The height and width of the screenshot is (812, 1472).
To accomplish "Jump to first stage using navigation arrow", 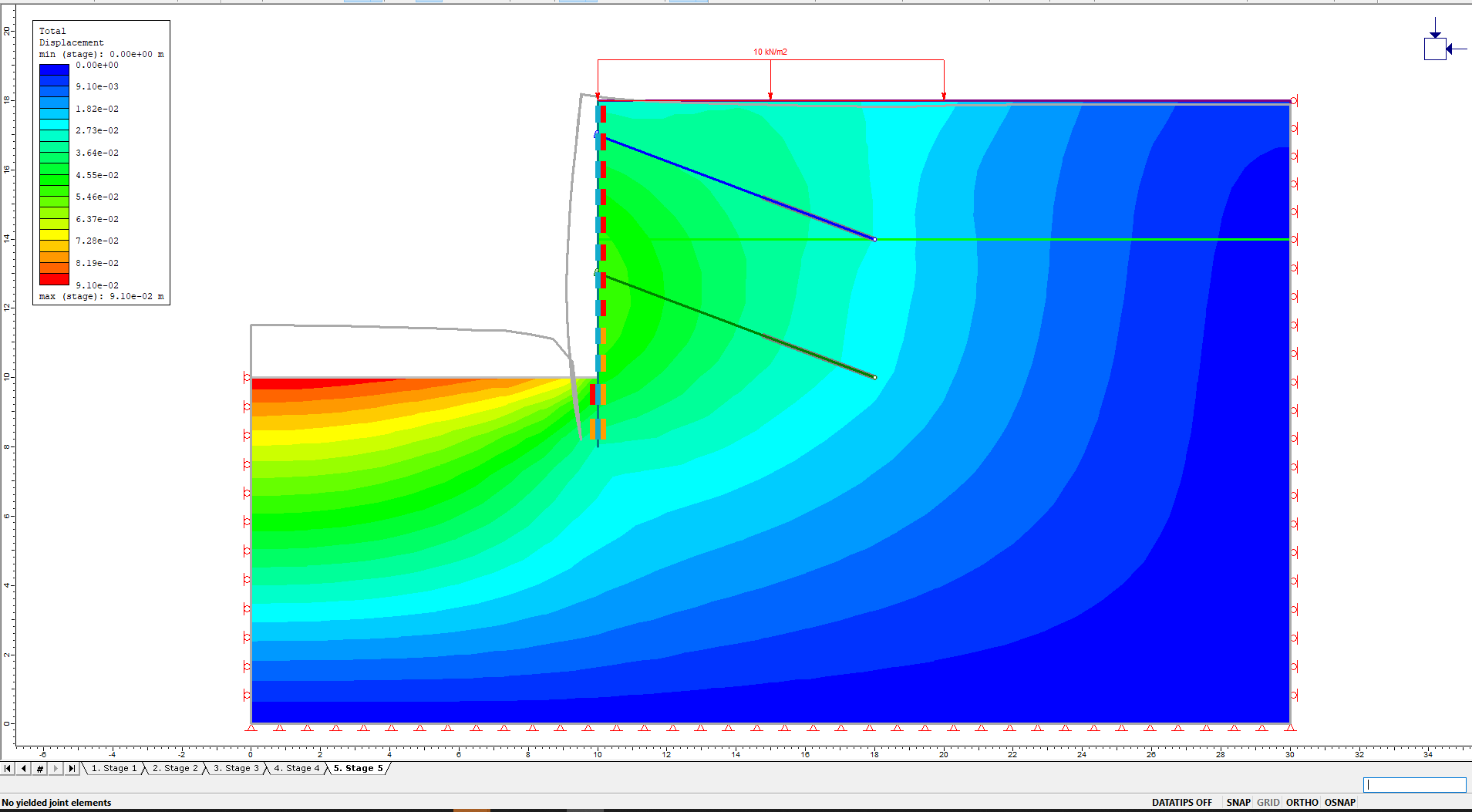I will click(x=8, y=768).
